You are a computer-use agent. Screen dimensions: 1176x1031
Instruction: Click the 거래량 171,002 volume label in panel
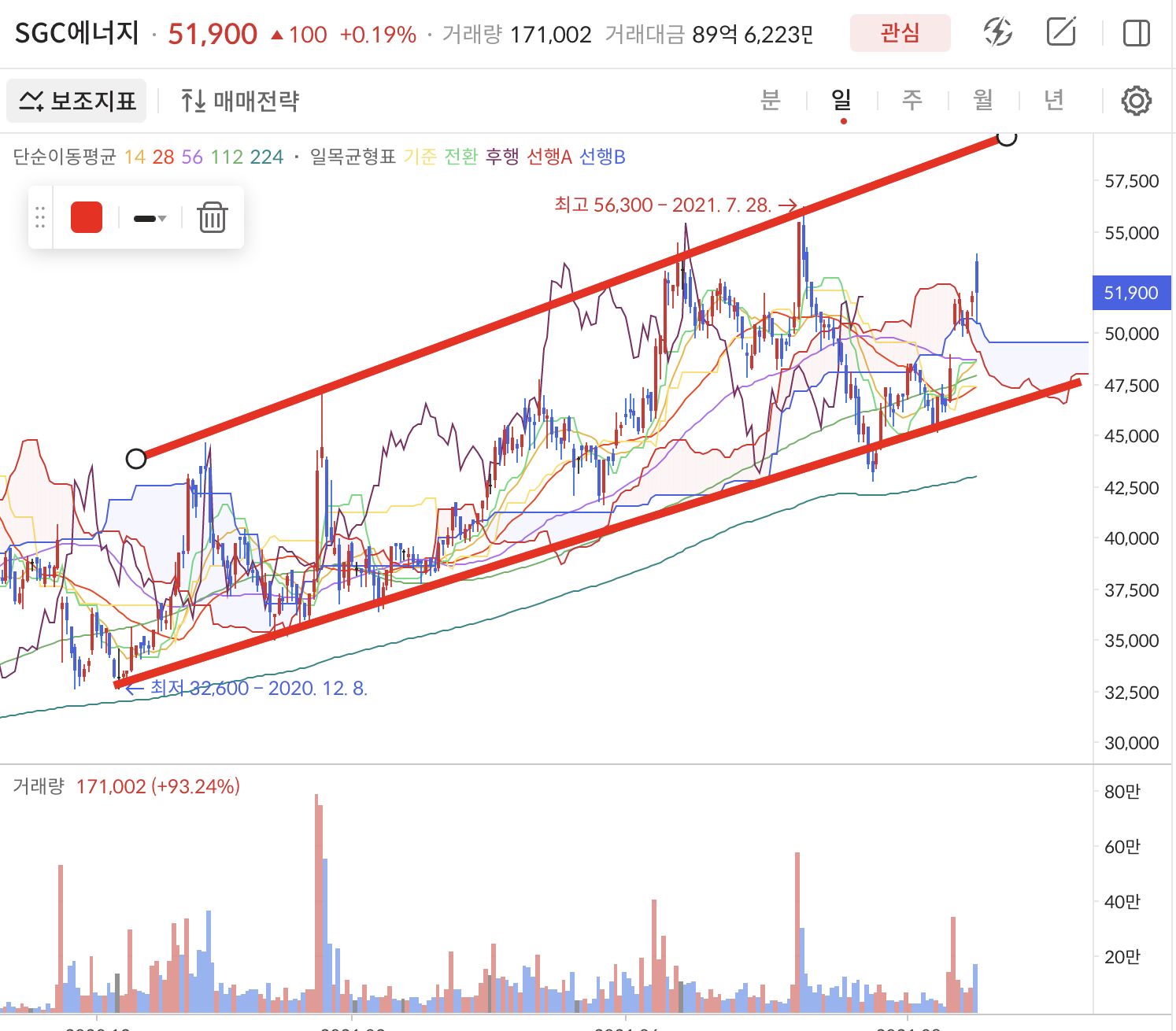pos(126,786)
